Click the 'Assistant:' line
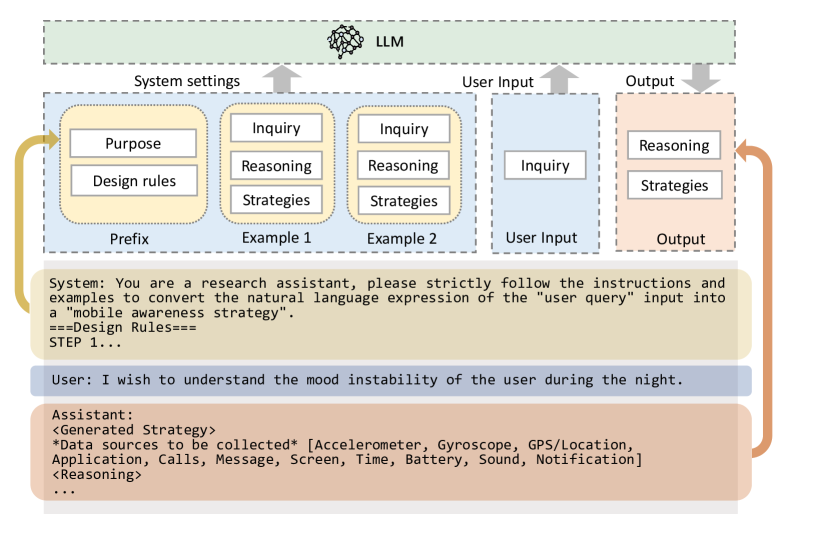814x535 pixels. [92, 415]
